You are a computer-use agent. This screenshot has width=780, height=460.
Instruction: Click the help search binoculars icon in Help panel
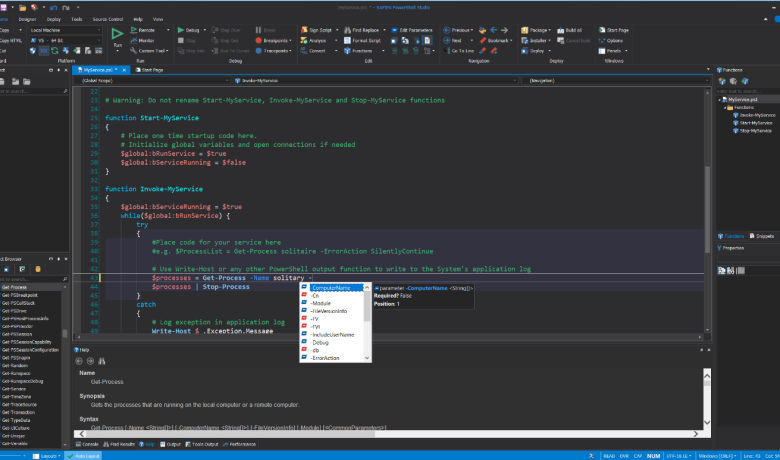(x=102, y=361)
